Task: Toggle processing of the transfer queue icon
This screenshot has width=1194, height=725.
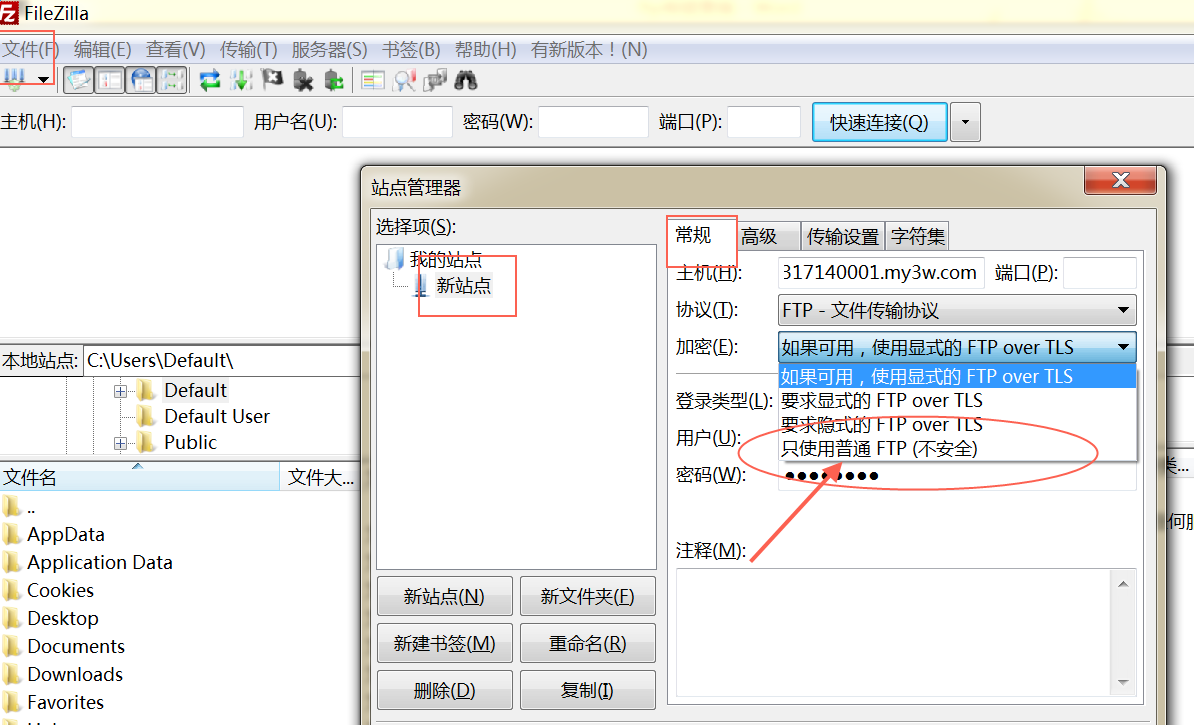Action: (x=241, y=80)
